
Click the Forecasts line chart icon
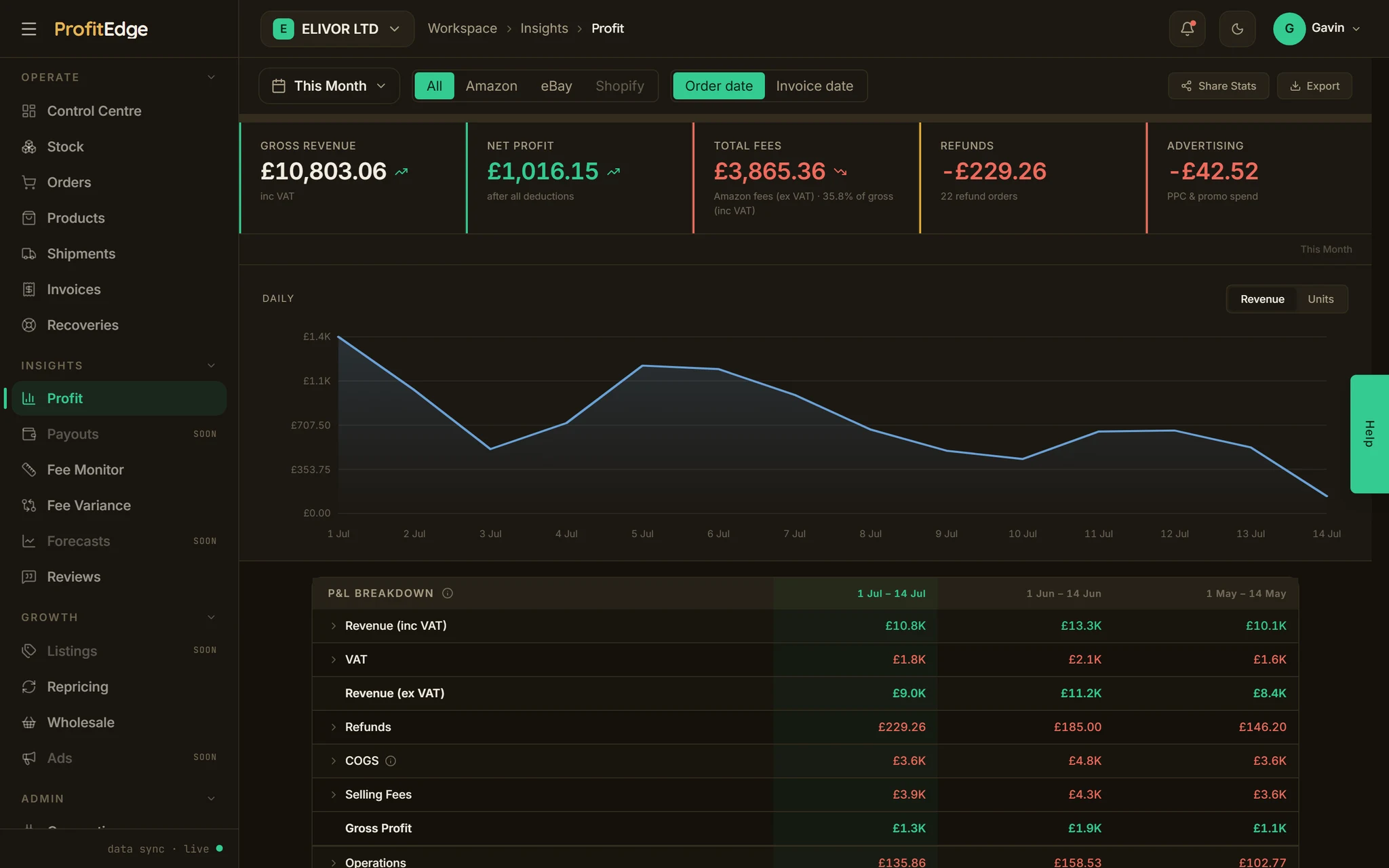pos(28,541)
